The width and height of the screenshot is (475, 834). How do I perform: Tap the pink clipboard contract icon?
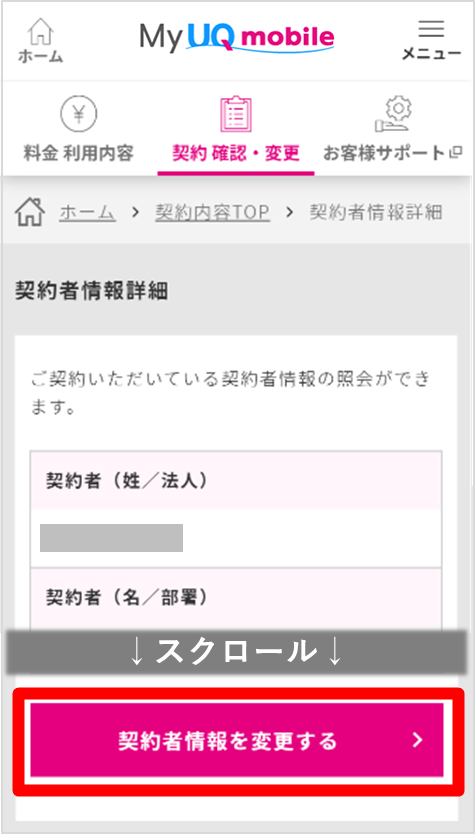pos(236,114)
